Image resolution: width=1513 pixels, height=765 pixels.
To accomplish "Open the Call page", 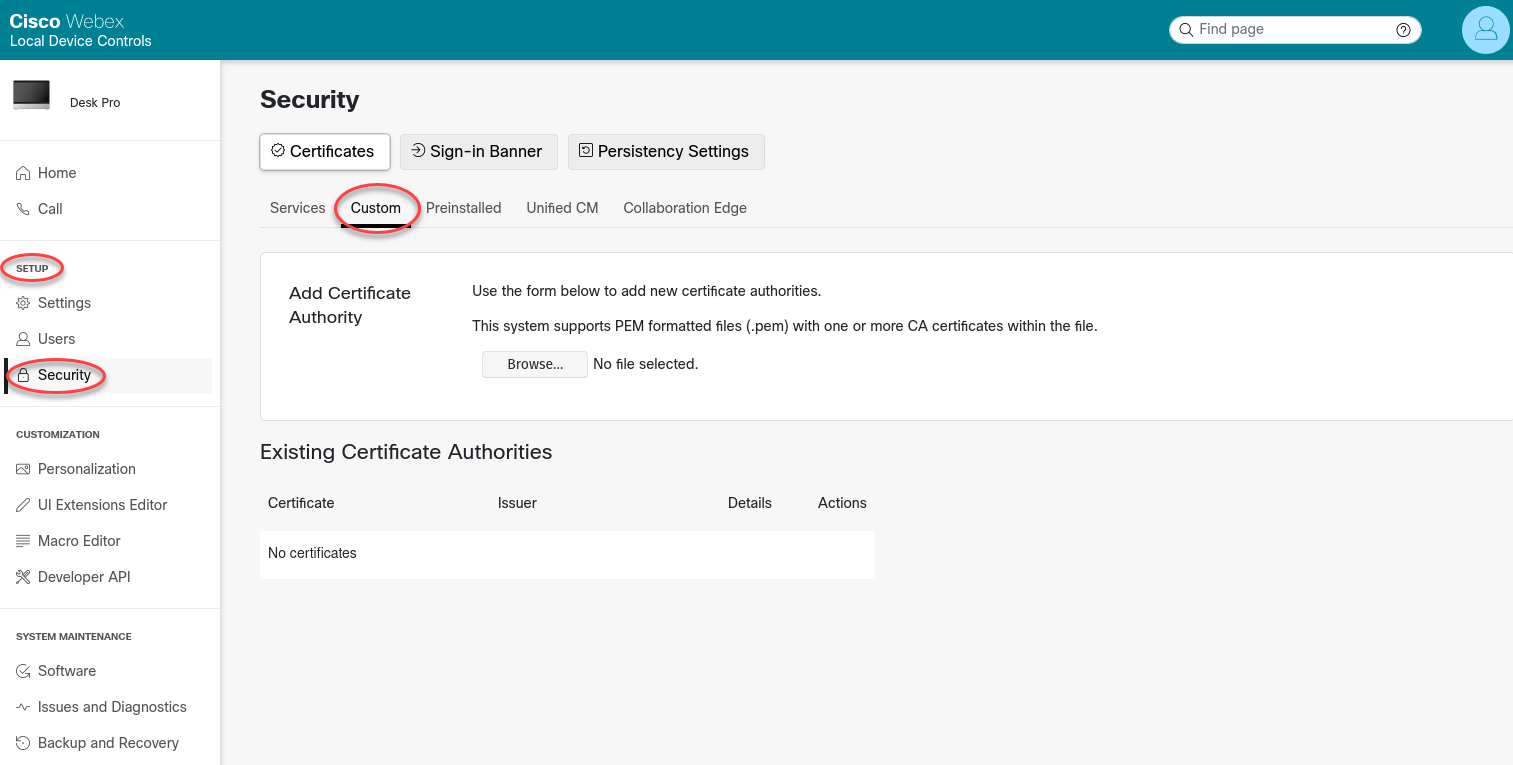I will tap(50, 209).
